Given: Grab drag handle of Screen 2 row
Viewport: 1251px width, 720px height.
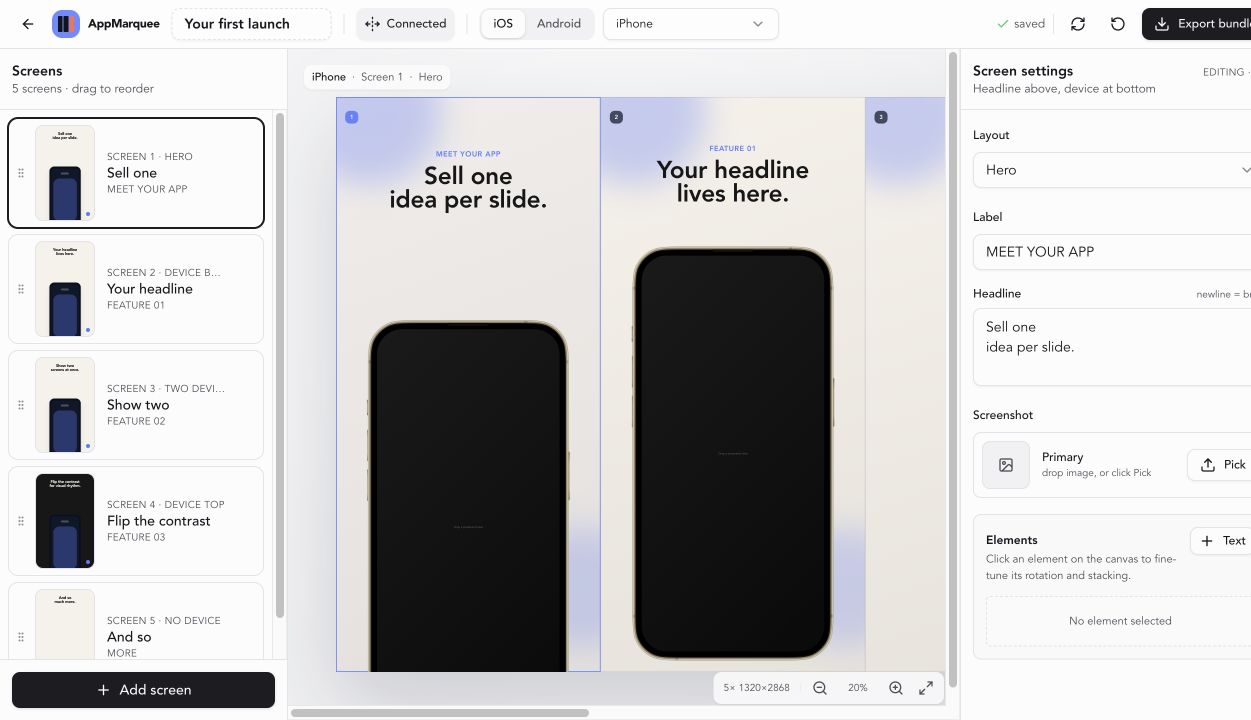Looking at the screenshot, I should click(21, 289).
